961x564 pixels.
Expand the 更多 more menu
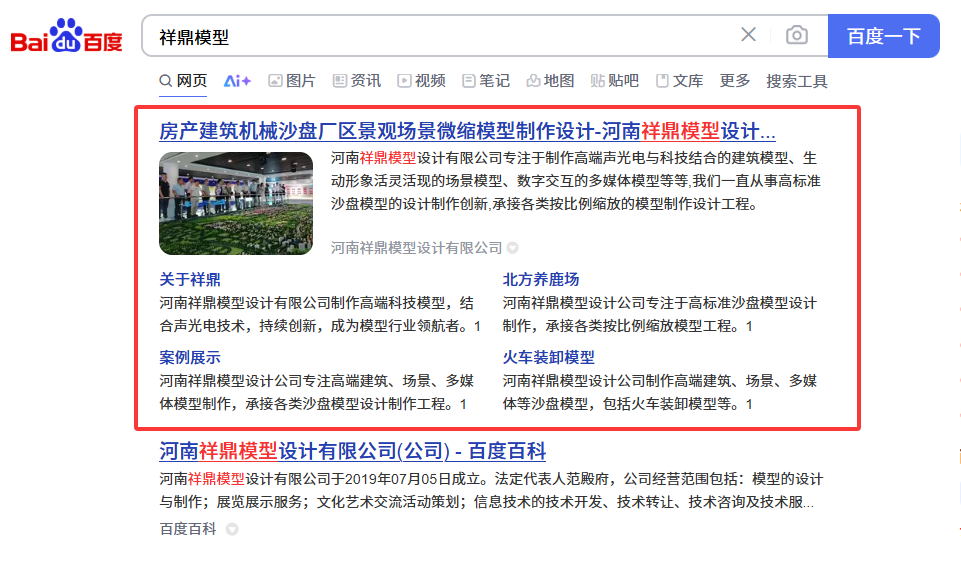click(735, 81)
